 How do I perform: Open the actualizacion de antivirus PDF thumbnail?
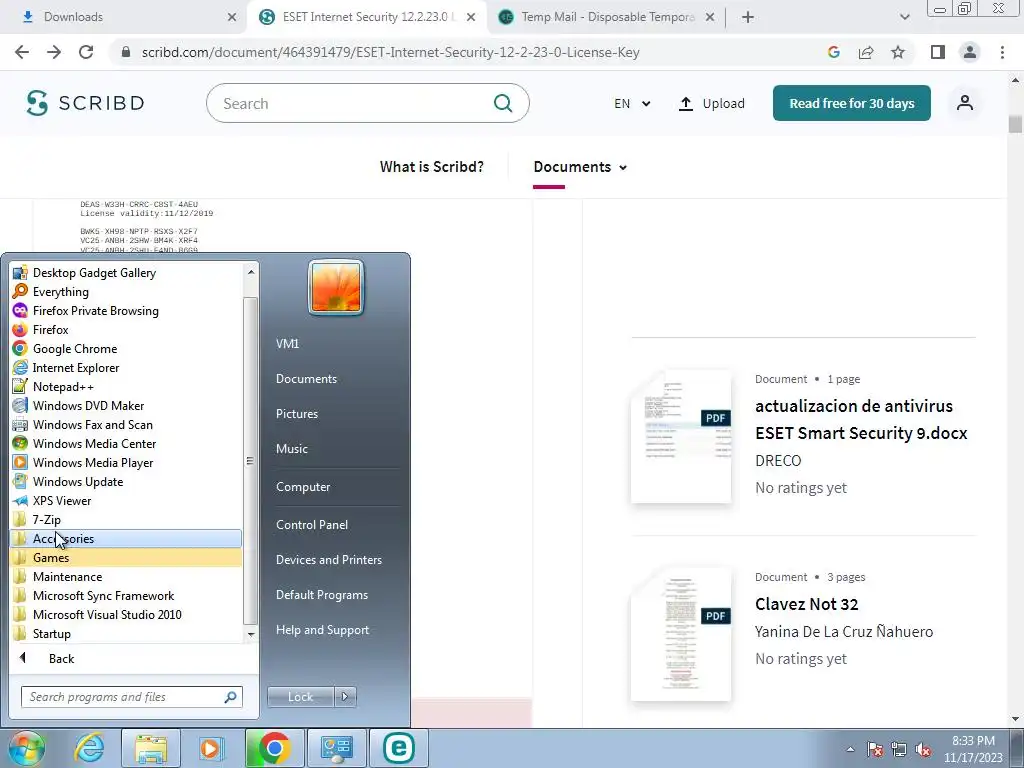tap(680, 436)
